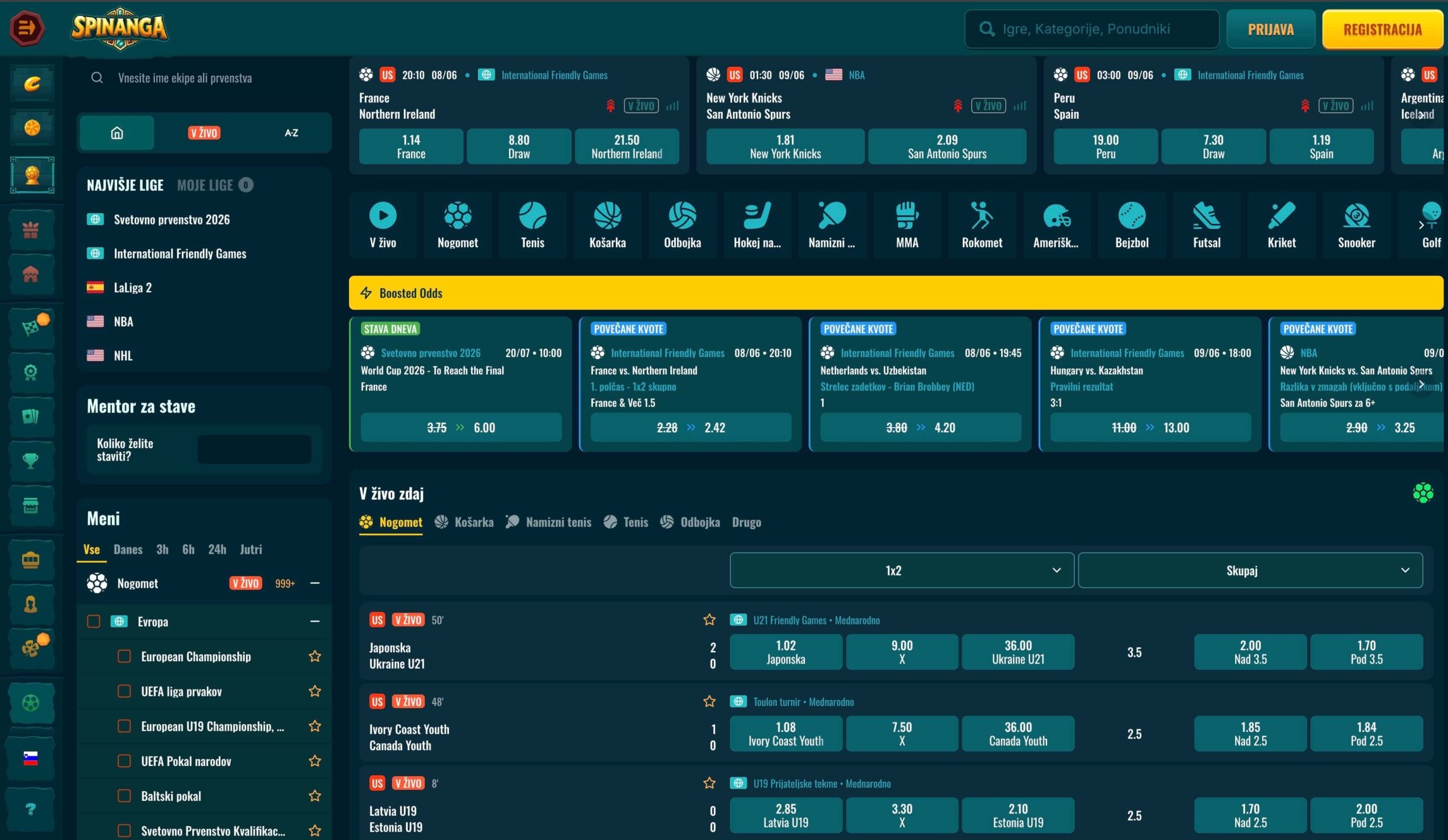Screen dimensions: 1448x840
Task: Show next featured matches arrow near Argentina
Action: pyautogui.click(x=1421, y=114)
